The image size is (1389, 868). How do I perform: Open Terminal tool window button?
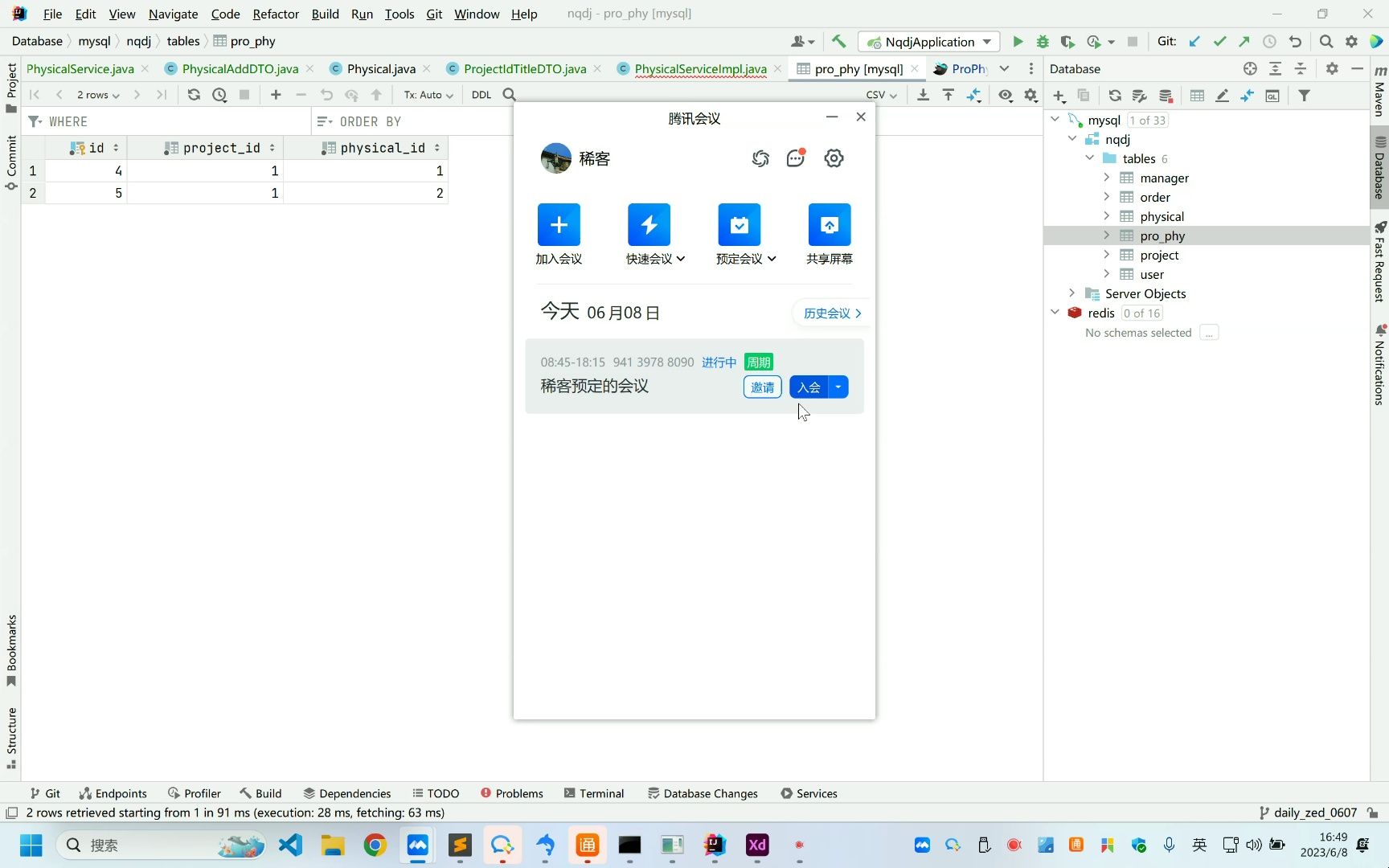pyautogui.click(x=594, y=793)
